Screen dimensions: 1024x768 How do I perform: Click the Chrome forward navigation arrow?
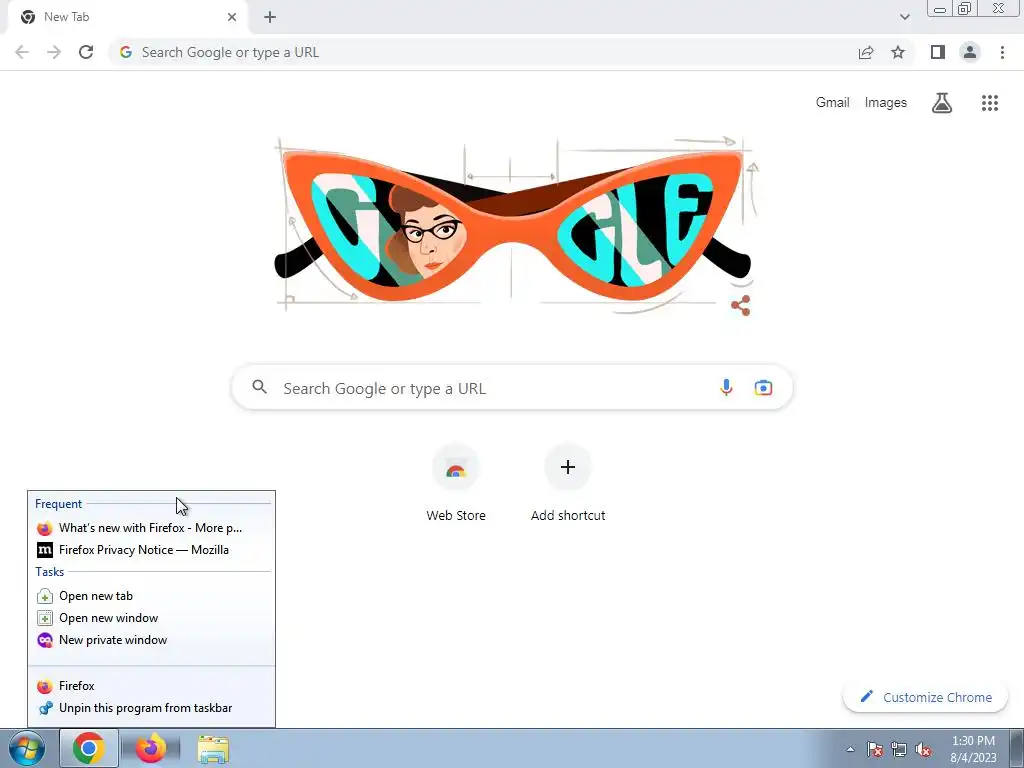54,52
